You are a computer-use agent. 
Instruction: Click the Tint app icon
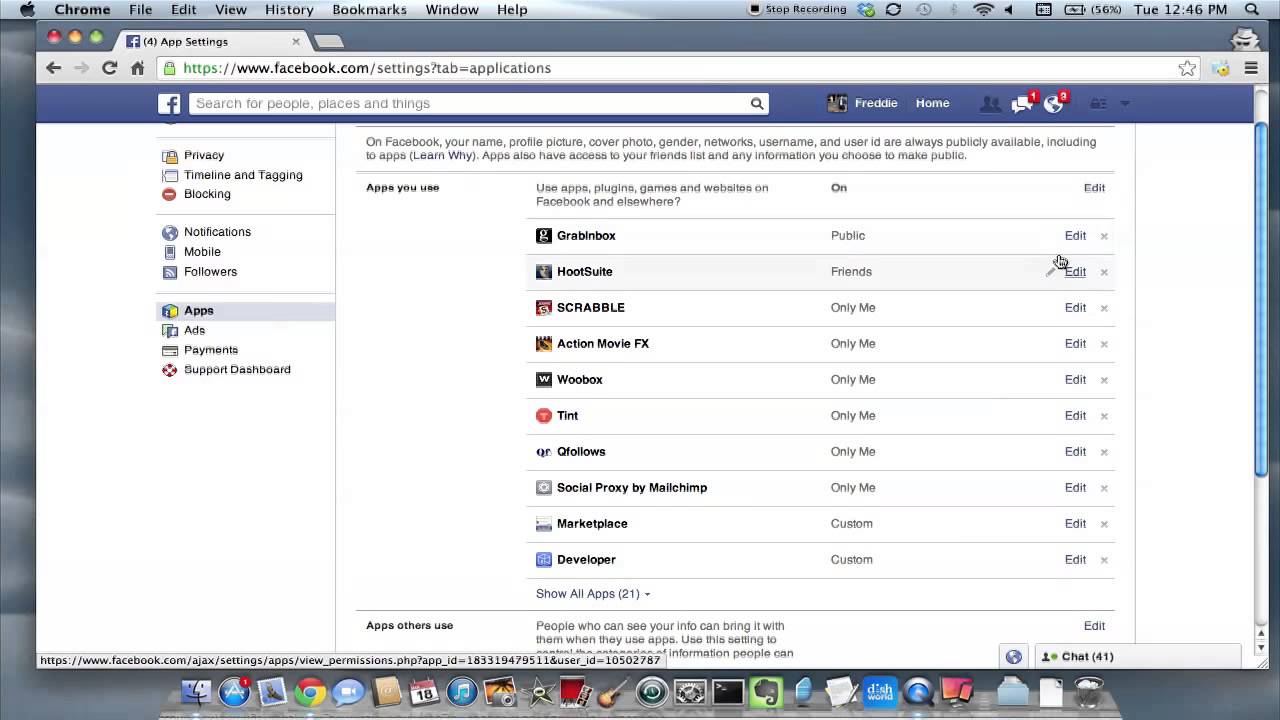[544, 416]
